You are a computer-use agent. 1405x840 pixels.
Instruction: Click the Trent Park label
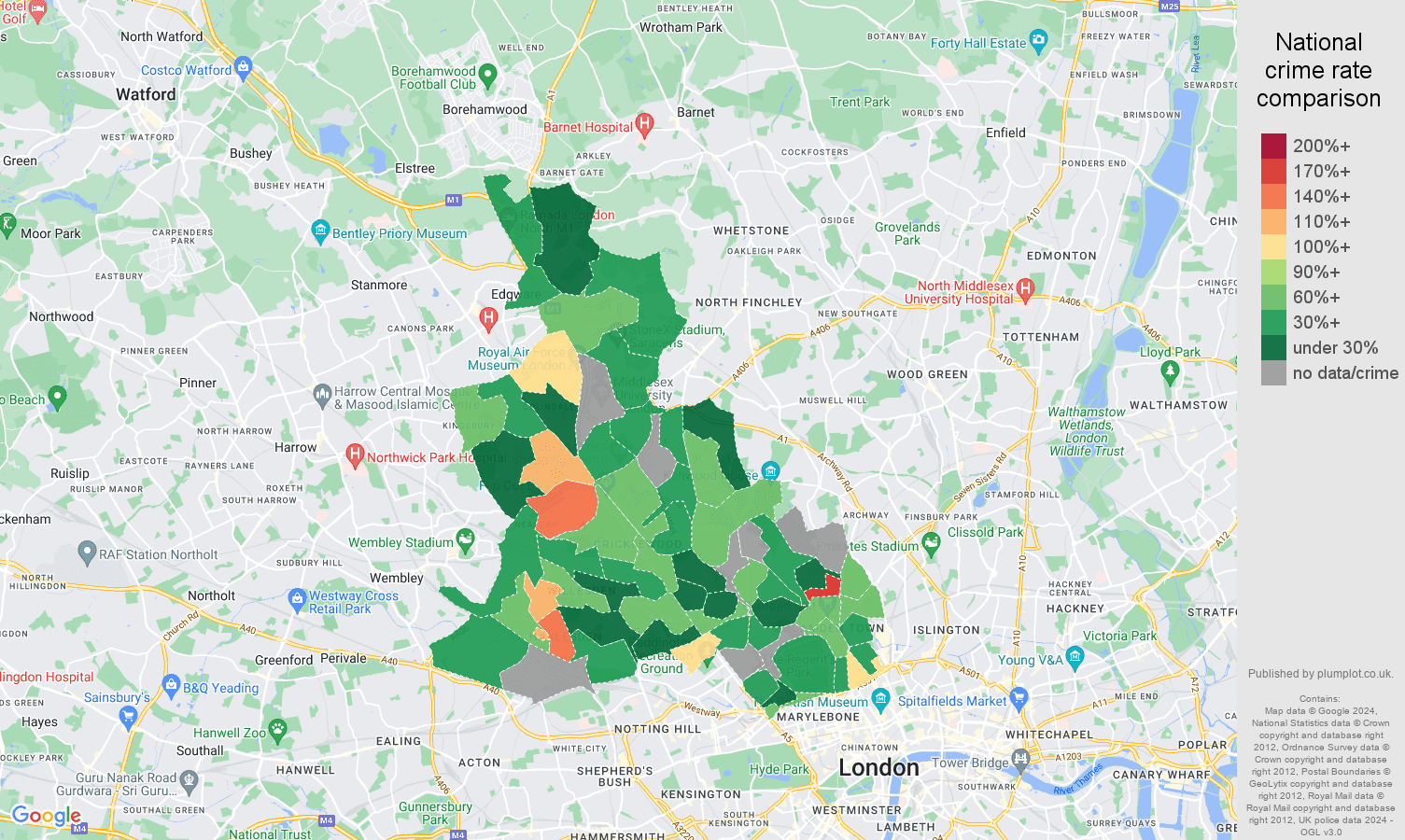(x=860, y=102)
